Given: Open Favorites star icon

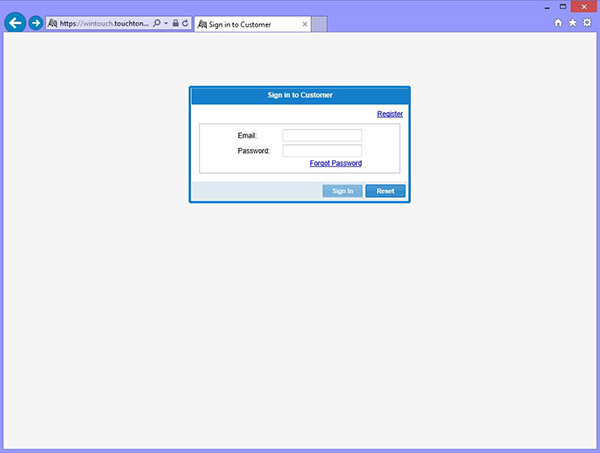Looking at the screenshot, I should 572,23.
